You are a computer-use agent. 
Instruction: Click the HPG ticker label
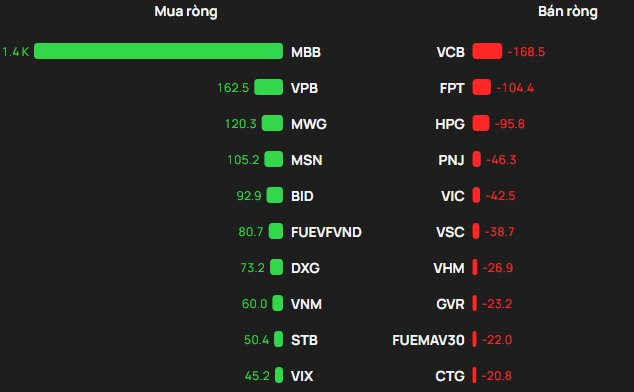tap(450, 124)
